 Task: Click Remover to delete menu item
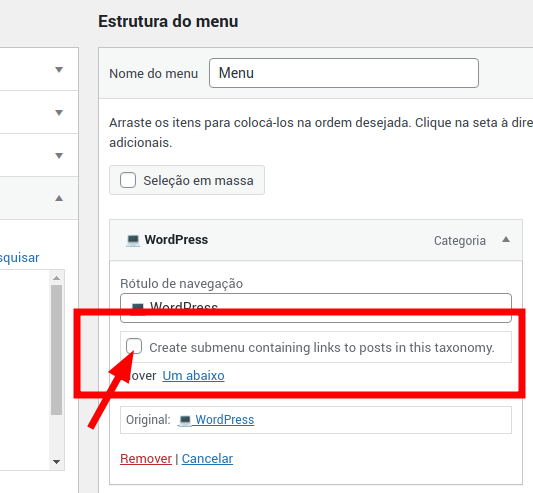pyautogui.click(x=146, y=459)
